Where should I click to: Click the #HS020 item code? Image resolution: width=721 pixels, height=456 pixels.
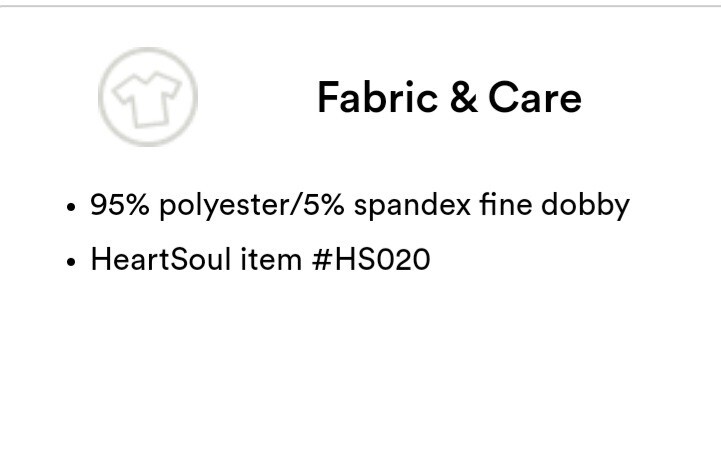pyautogui.click(x=371, y=259)
